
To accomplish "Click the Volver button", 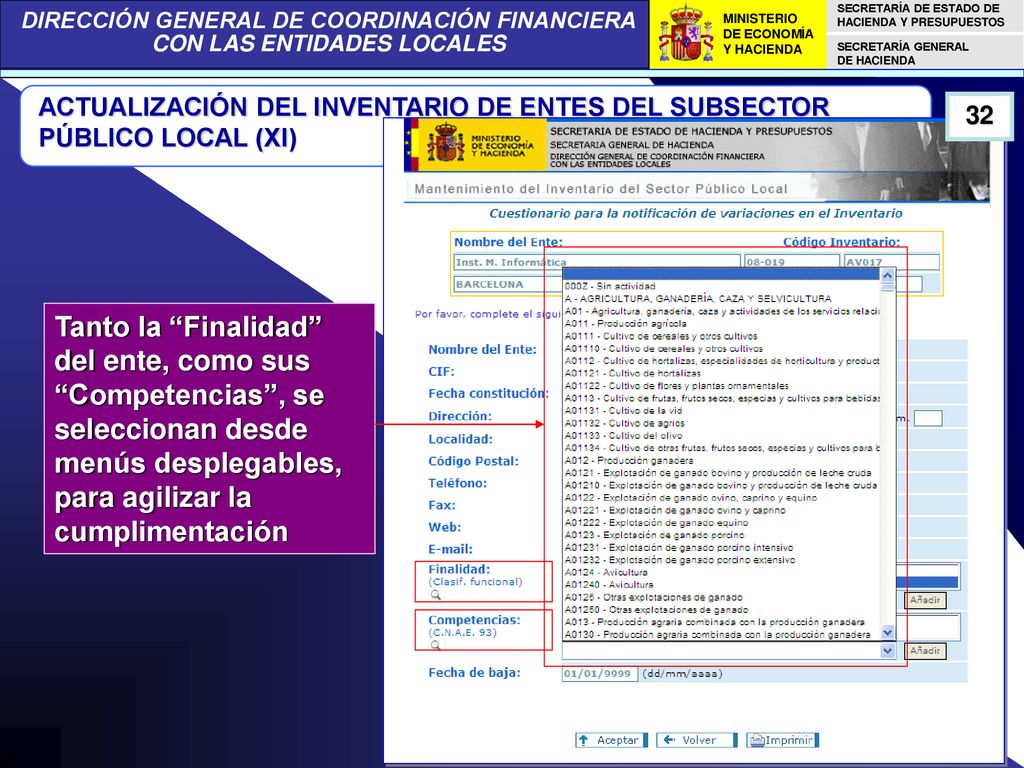I will click(x=696, y=740).
